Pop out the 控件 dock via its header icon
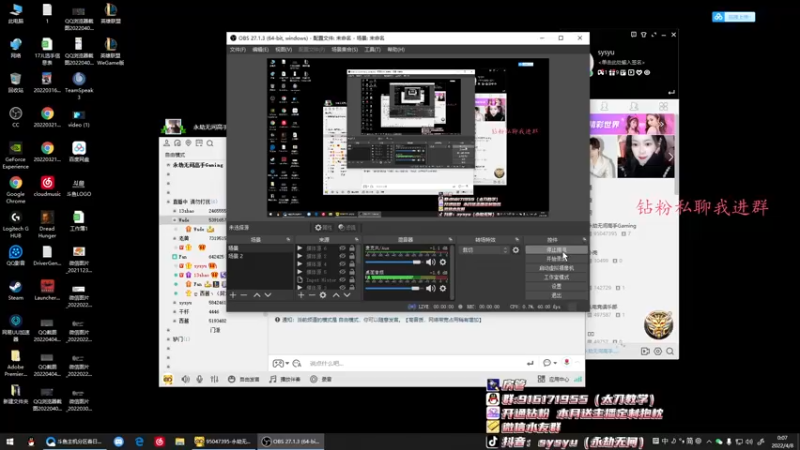Viewport: 800px width, 450px height. click(584, 239)
